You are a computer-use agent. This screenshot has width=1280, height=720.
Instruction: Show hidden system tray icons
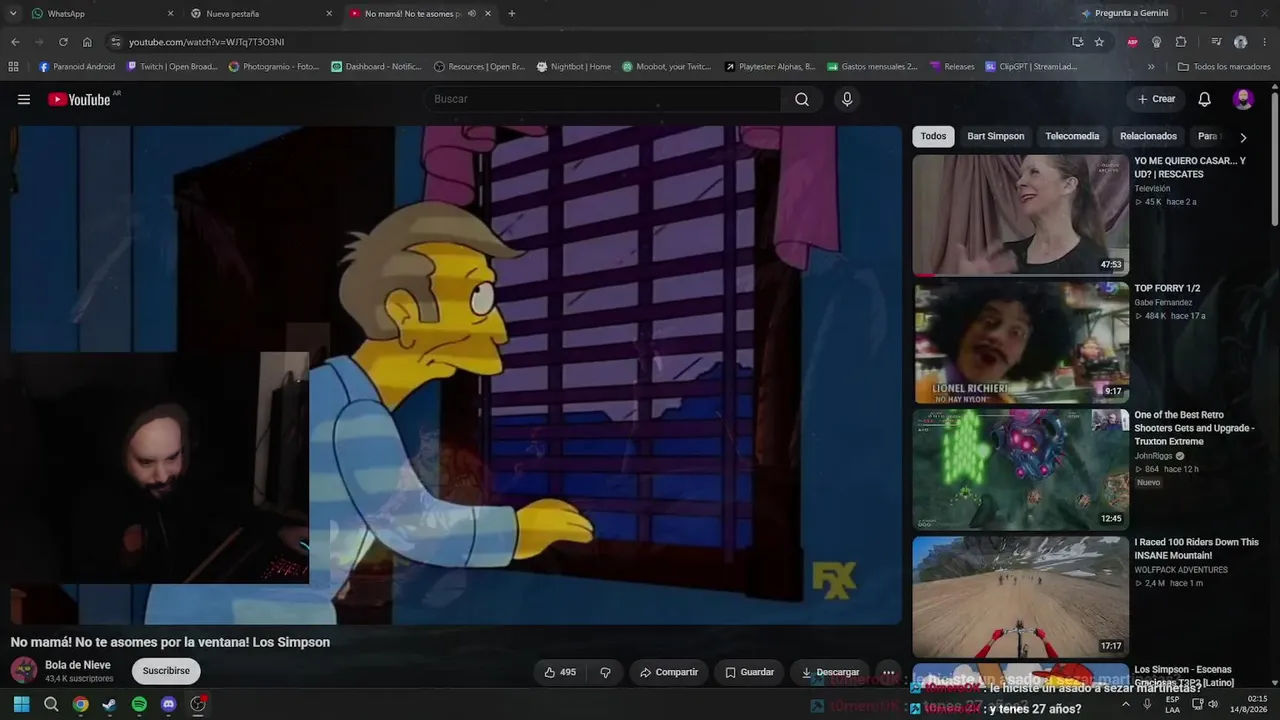(x=1126, y=704)
